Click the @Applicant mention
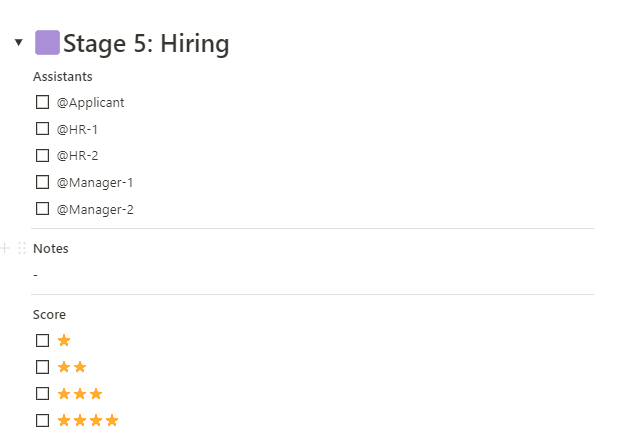 click(x=91, y=102)
